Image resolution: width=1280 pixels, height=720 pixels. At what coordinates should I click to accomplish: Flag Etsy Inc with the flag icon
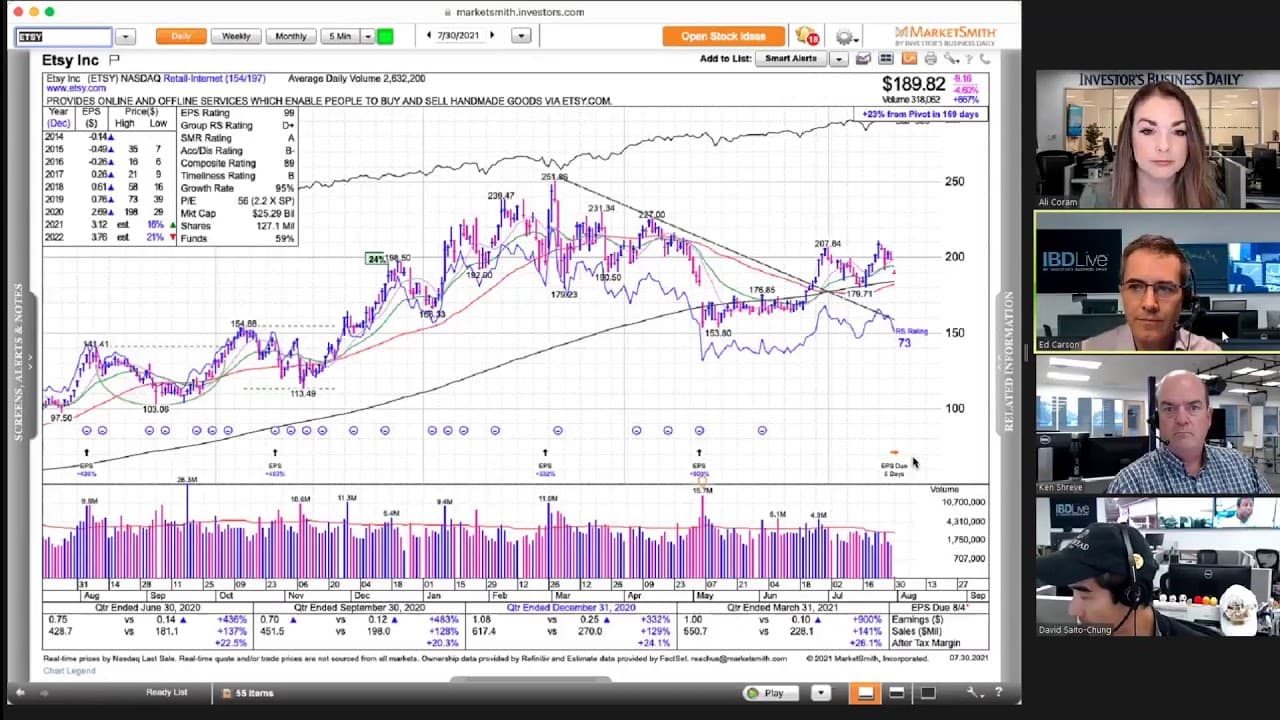click(114, 60)
